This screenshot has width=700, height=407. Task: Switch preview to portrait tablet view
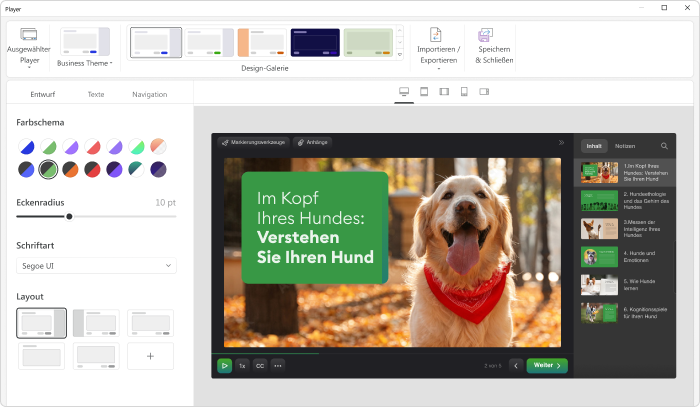[424, 92]
